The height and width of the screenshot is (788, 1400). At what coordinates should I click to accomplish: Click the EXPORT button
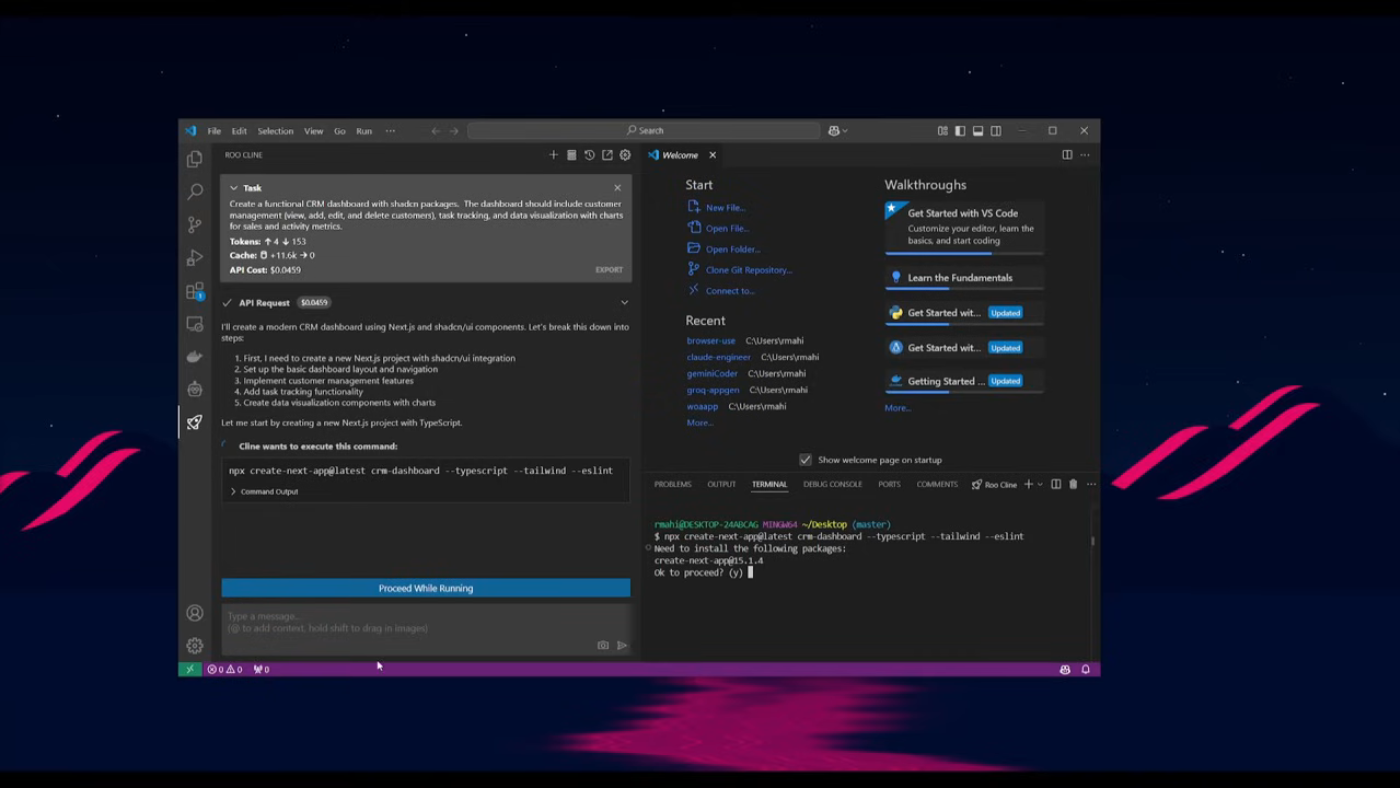(x=609, y=270)
